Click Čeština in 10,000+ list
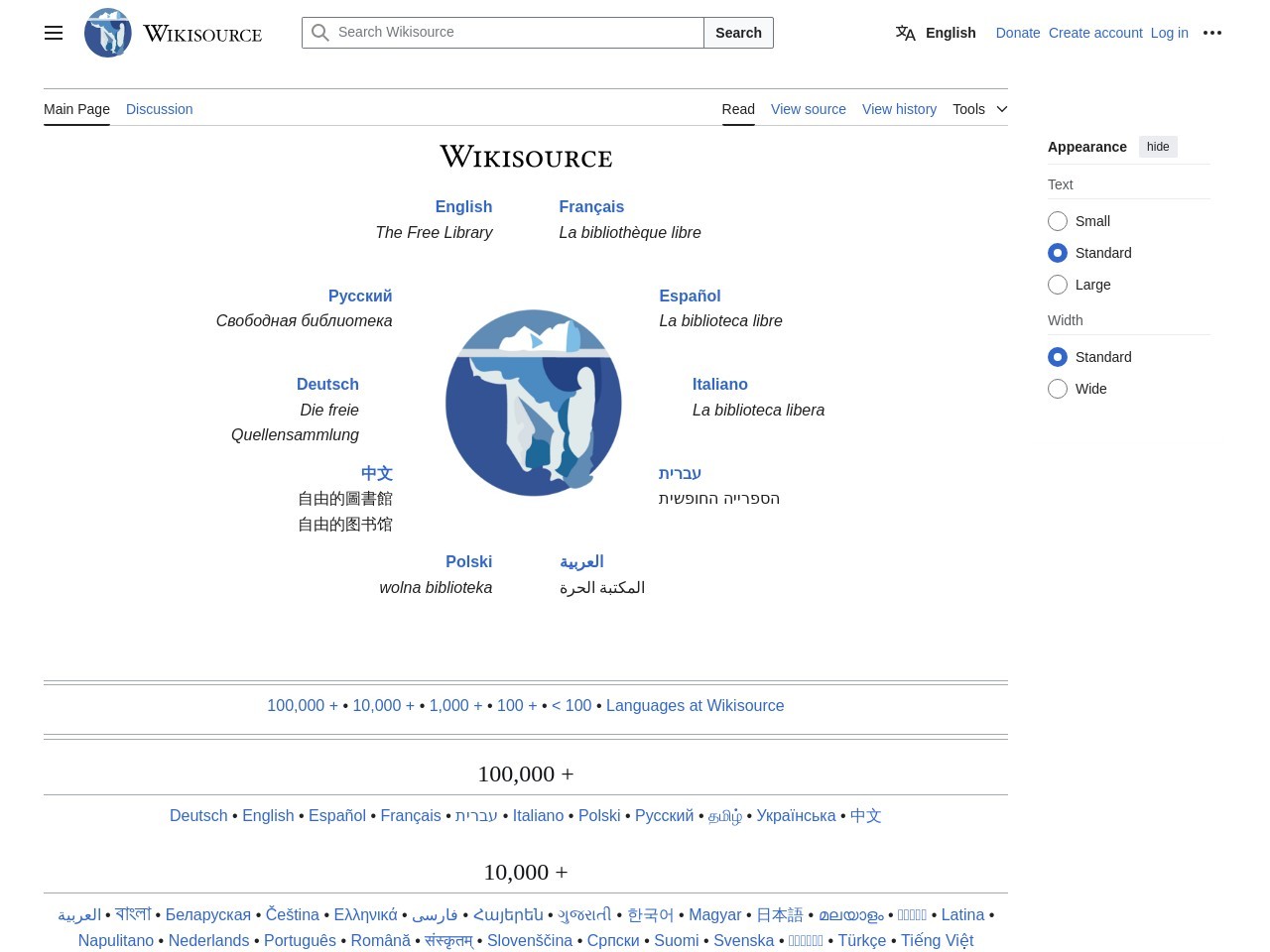The width and height of the screenshot is (1270, 952). pos(293,914)
